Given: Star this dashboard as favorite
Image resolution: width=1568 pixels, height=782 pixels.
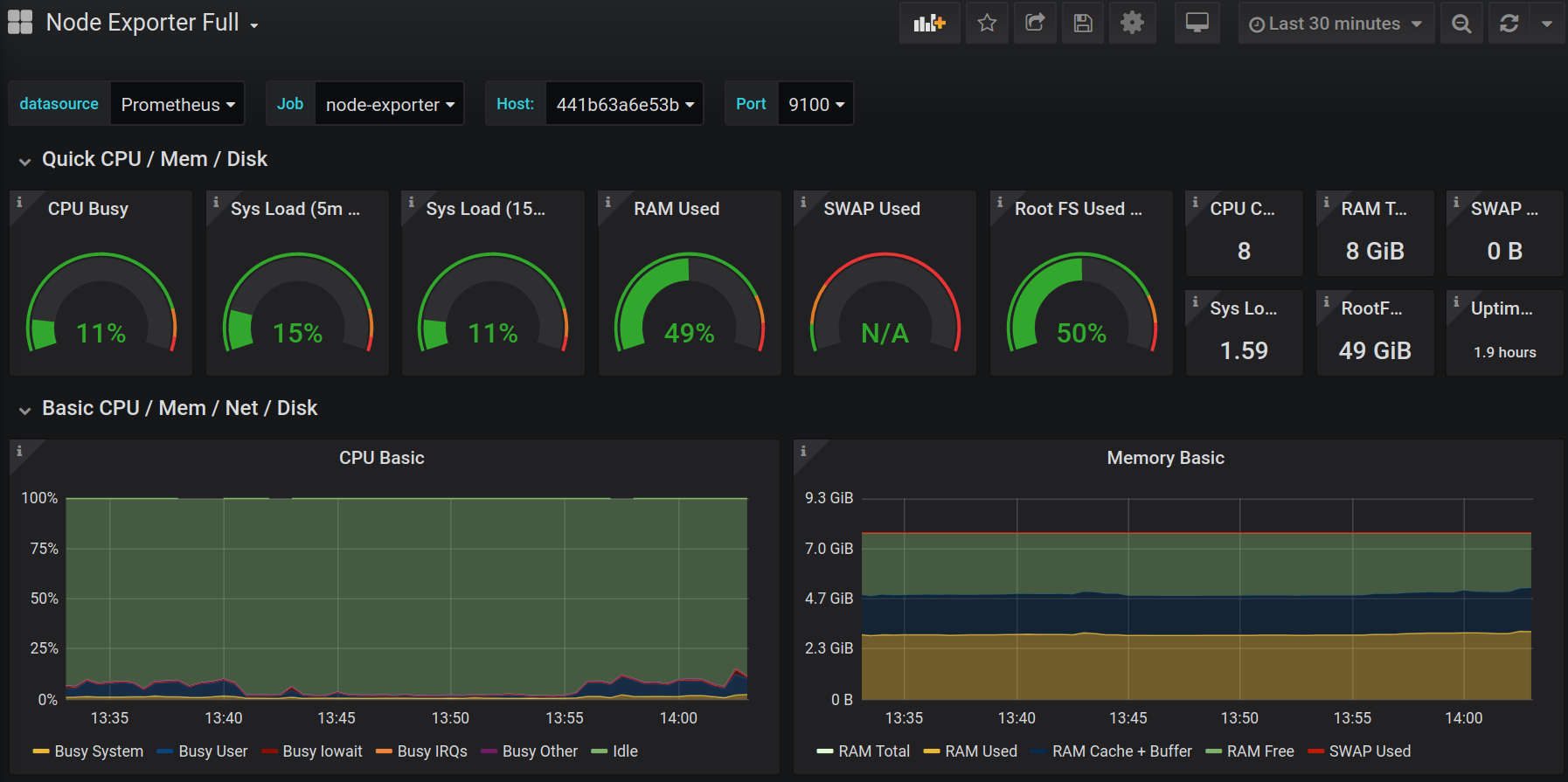Looking at the screenshot, I should [987, 24].
